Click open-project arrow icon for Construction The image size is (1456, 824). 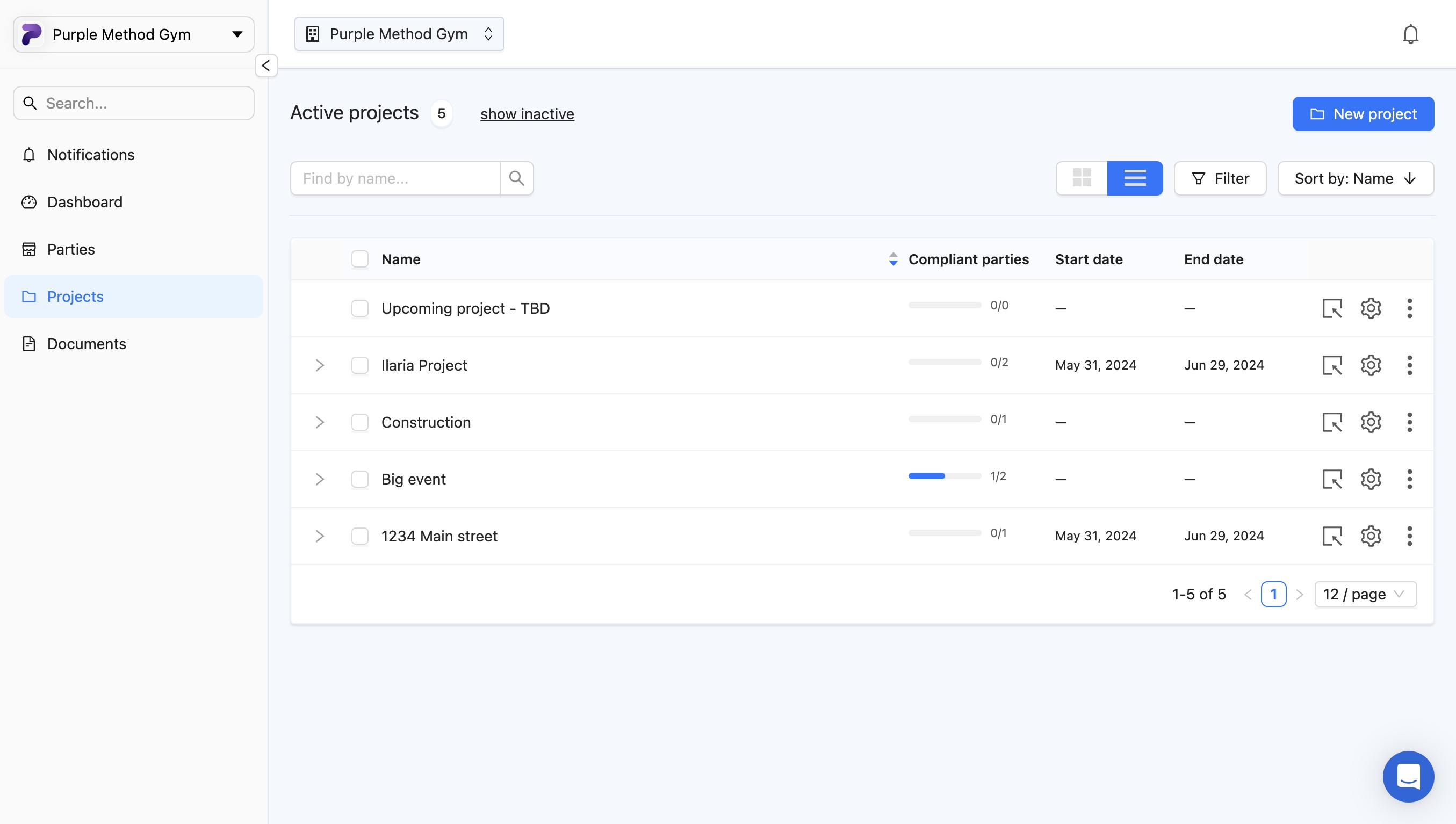pos(1332,422)
